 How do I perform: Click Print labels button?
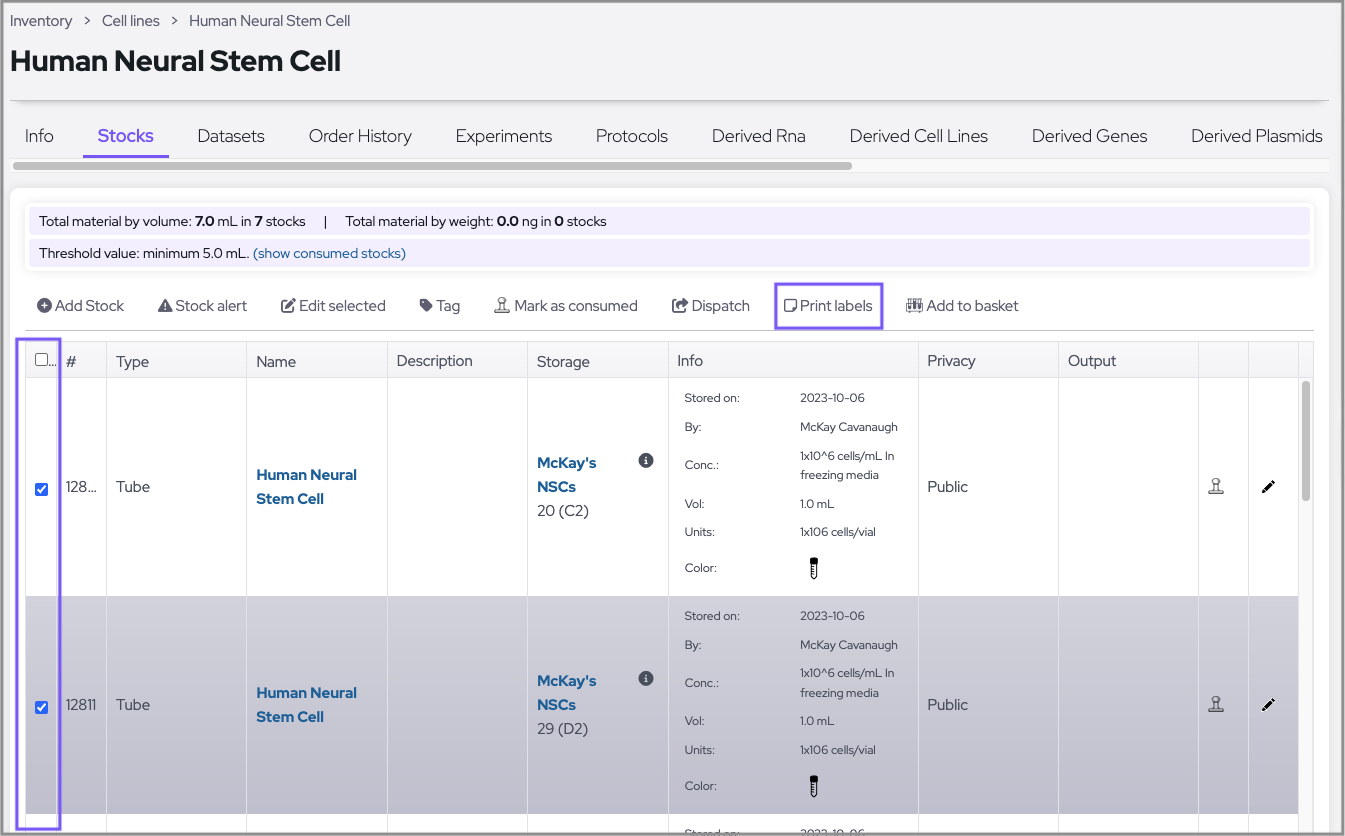tap(828, 306)
